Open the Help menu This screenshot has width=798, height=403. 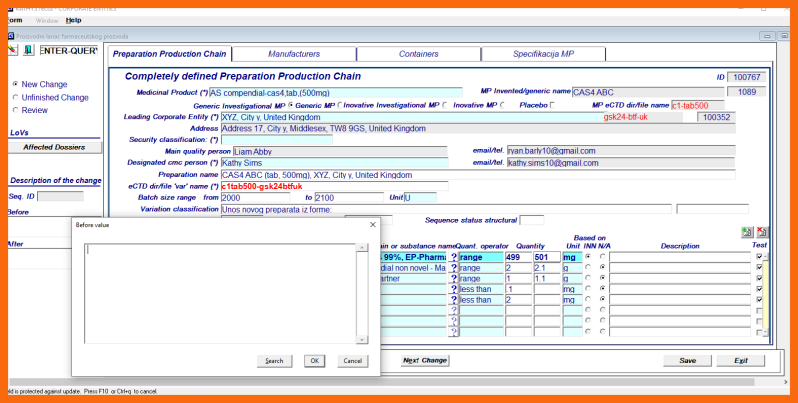(x=74, y=20)
